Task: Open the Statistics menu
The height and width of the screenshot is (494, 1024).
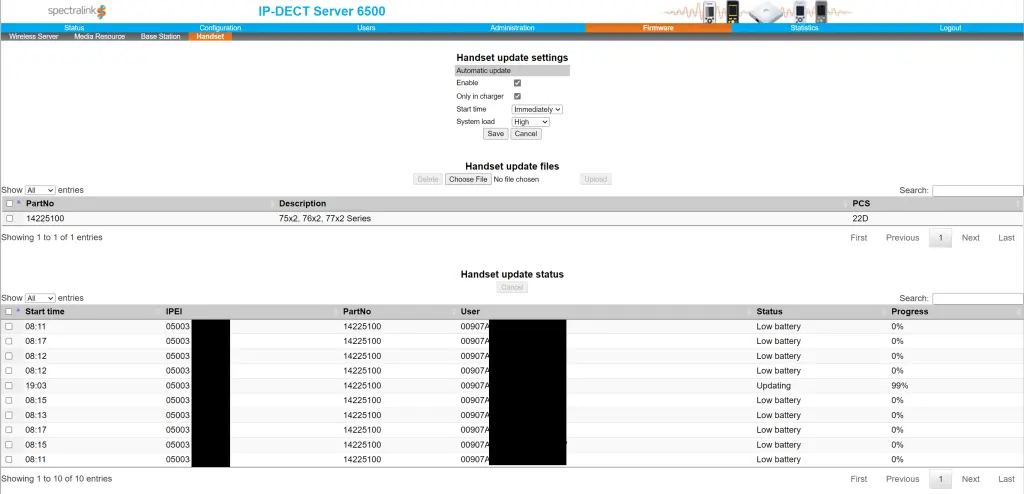Action: (x=804, y=28)
